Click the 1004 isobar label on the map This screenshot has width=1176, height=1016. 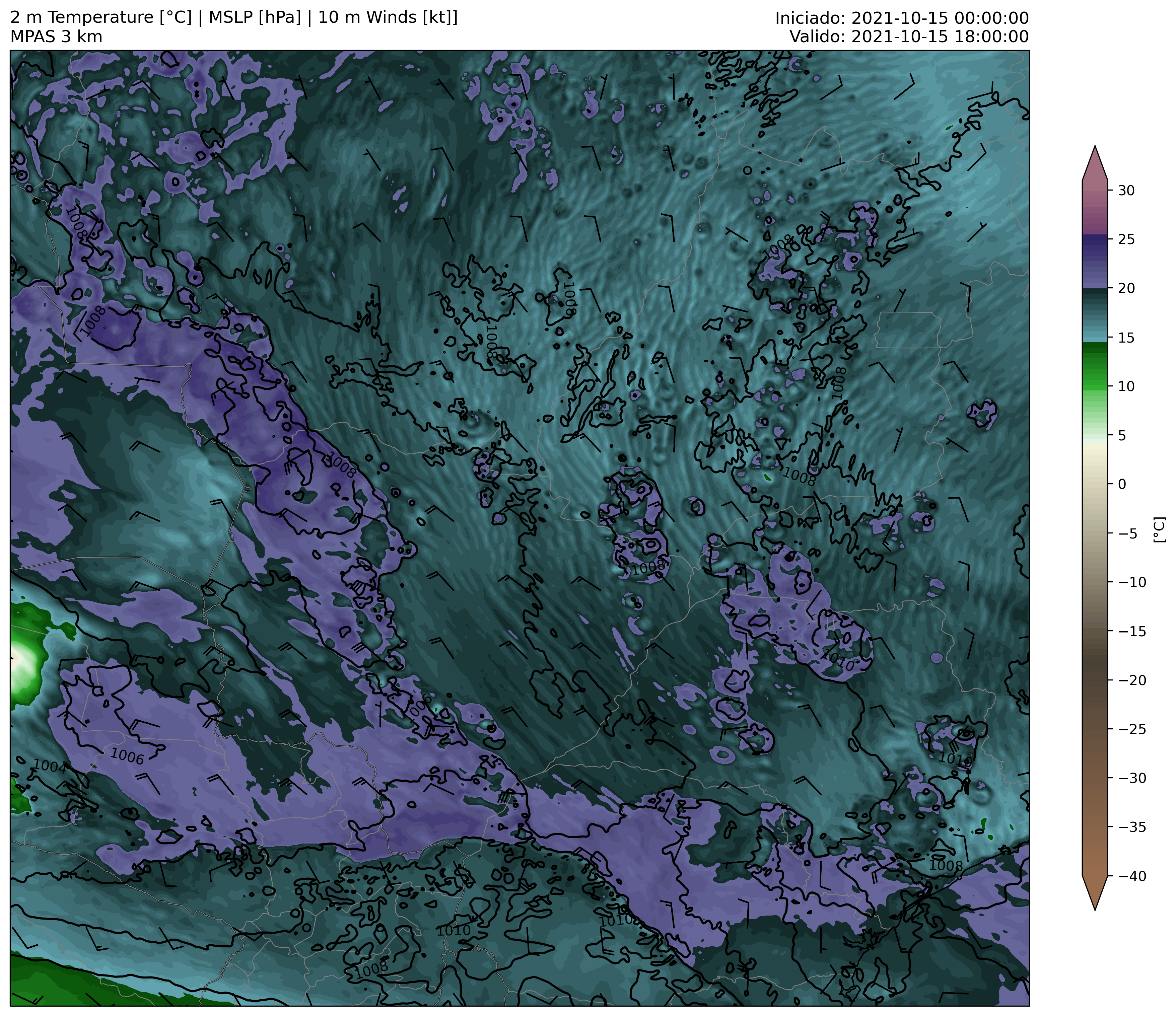[50, 767]
